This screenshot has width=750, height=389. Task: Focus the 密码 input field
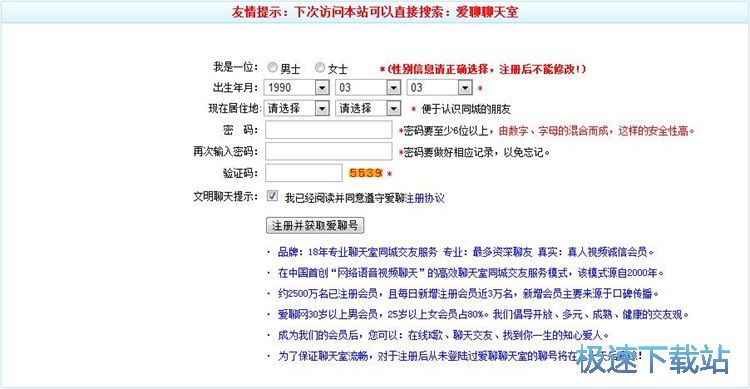[x=329, y=130]
